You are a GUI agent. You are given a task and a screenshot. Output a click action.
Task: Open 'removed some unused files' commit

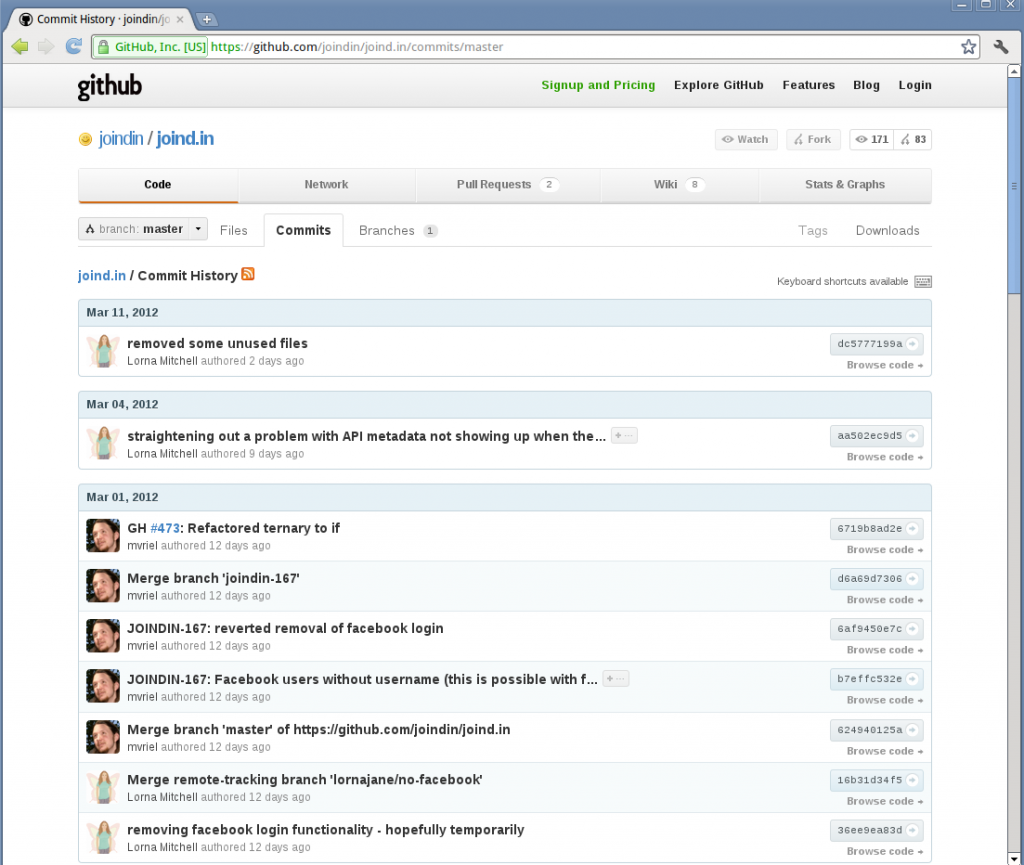[x=217, y=343]
